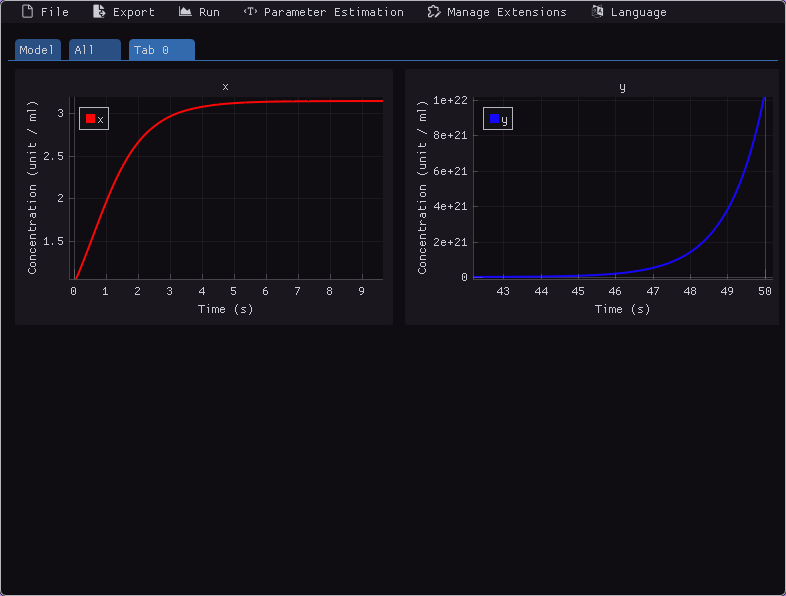Image resolution: width=786 pixels, height=596 pixels.
Task: Click the Concentration axis label of y plot
Action: (422, 187)
